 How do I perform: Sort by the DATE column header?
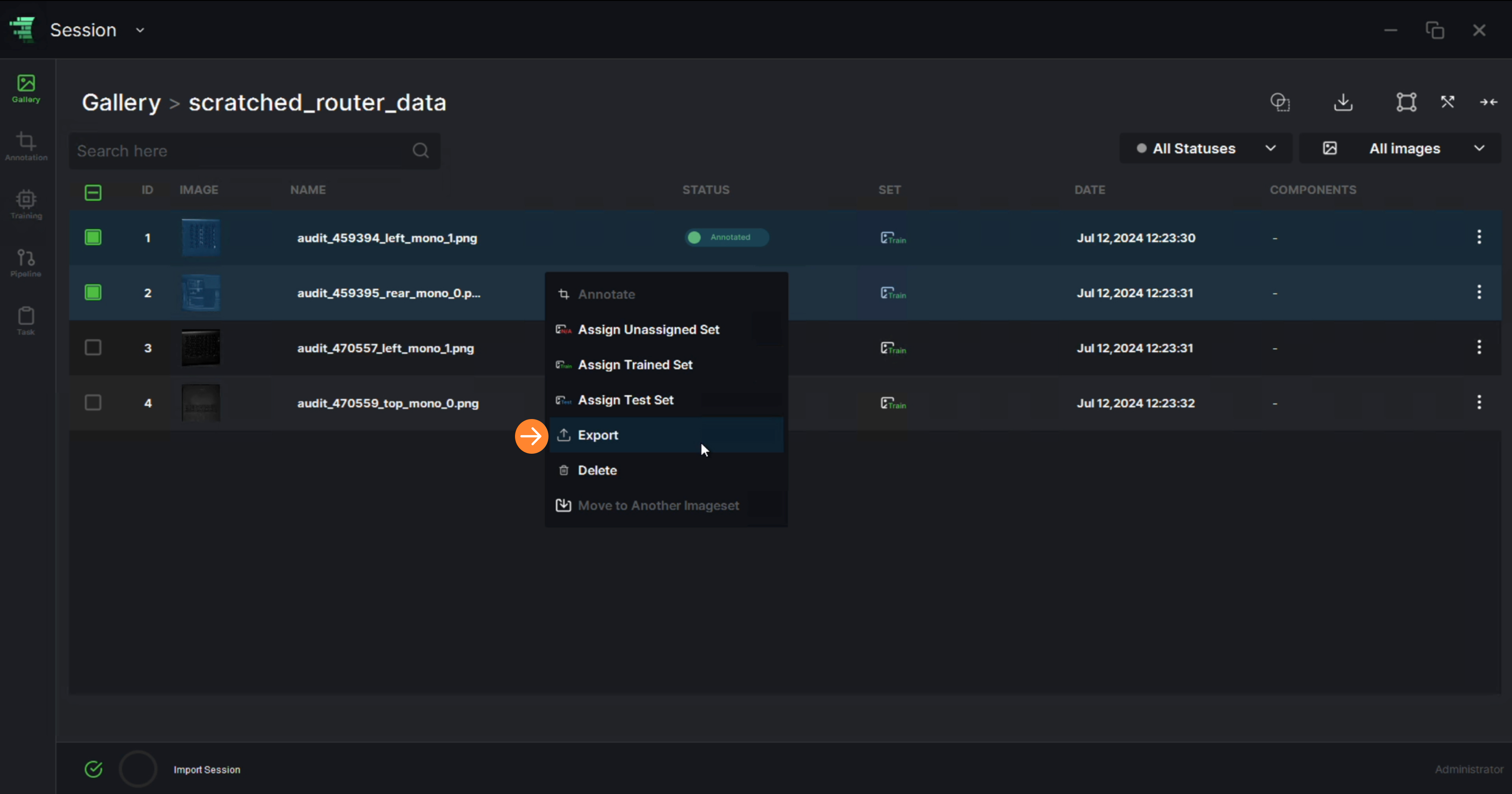pyautogui.click(x=1090, y=190)
